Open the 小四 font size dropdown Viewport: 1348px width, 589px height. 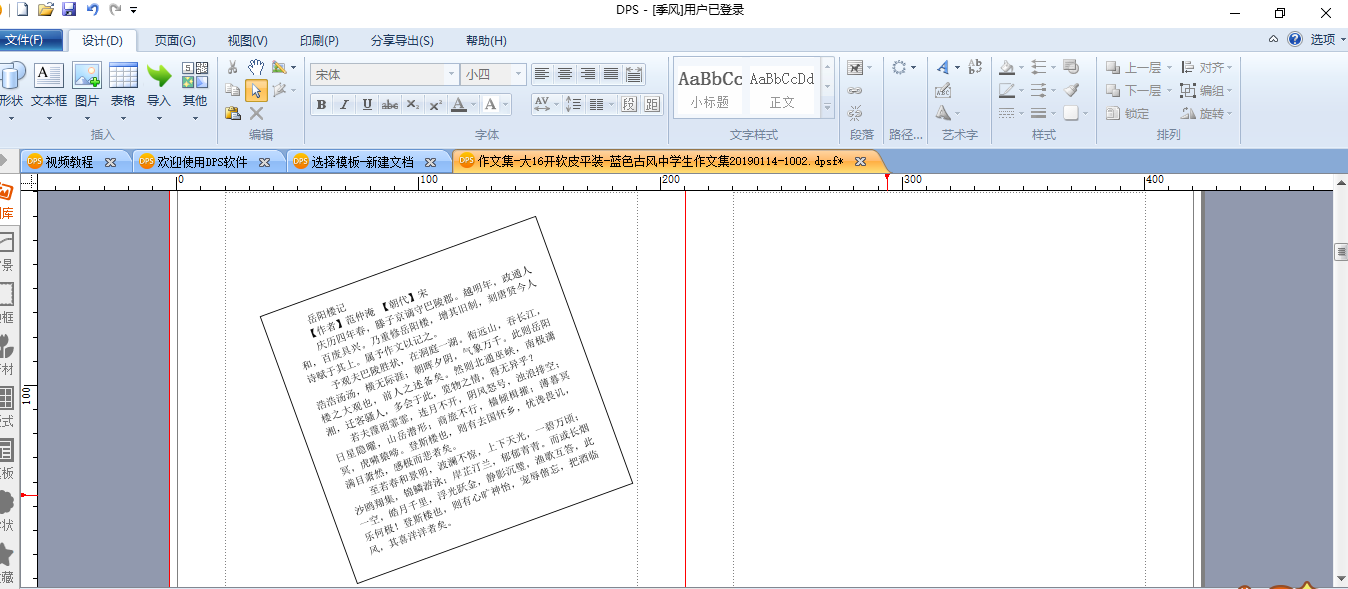[518, 75]
